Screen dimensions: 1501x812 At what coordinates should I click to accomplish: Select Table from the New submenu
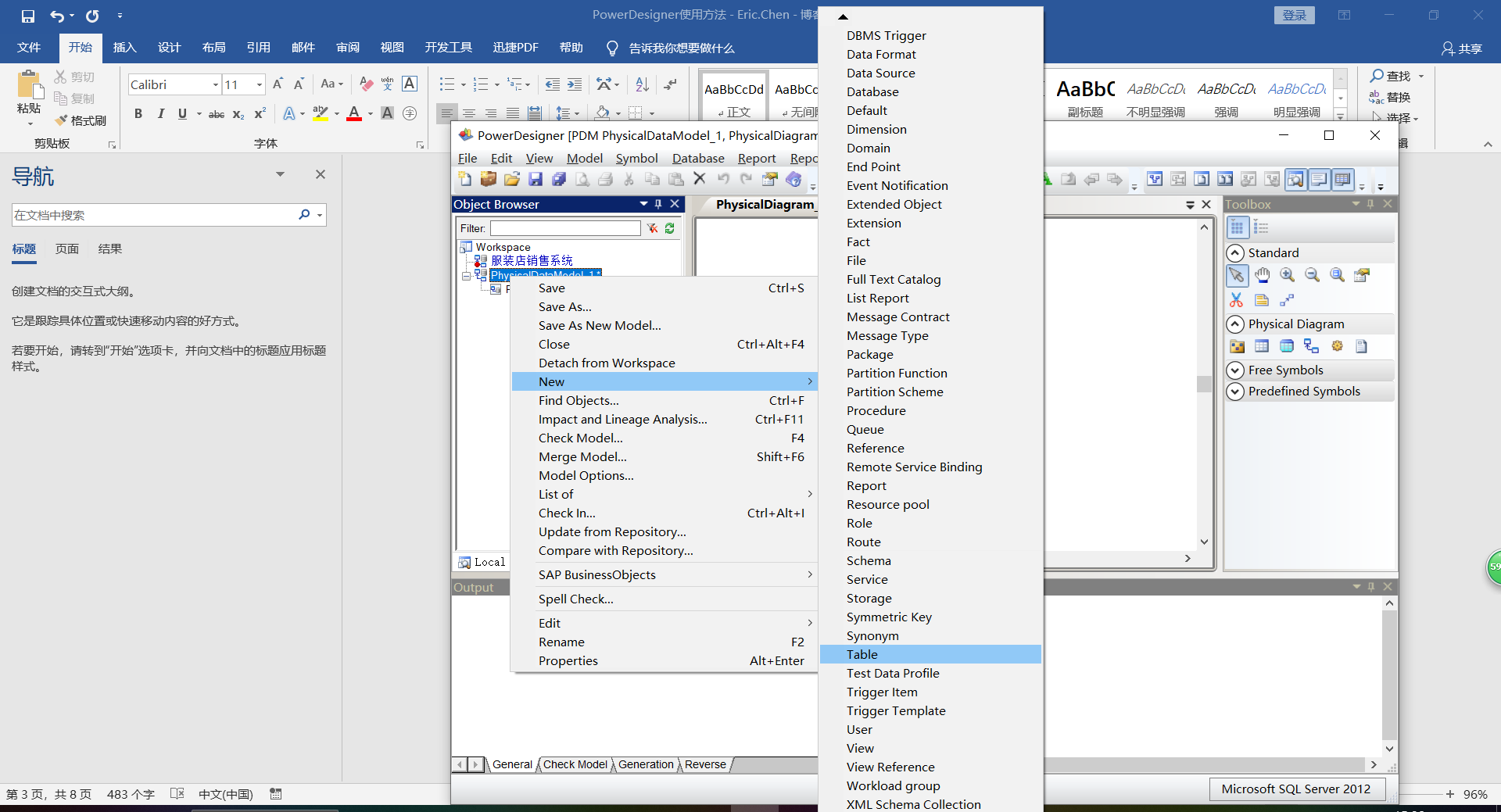point(862,654)
